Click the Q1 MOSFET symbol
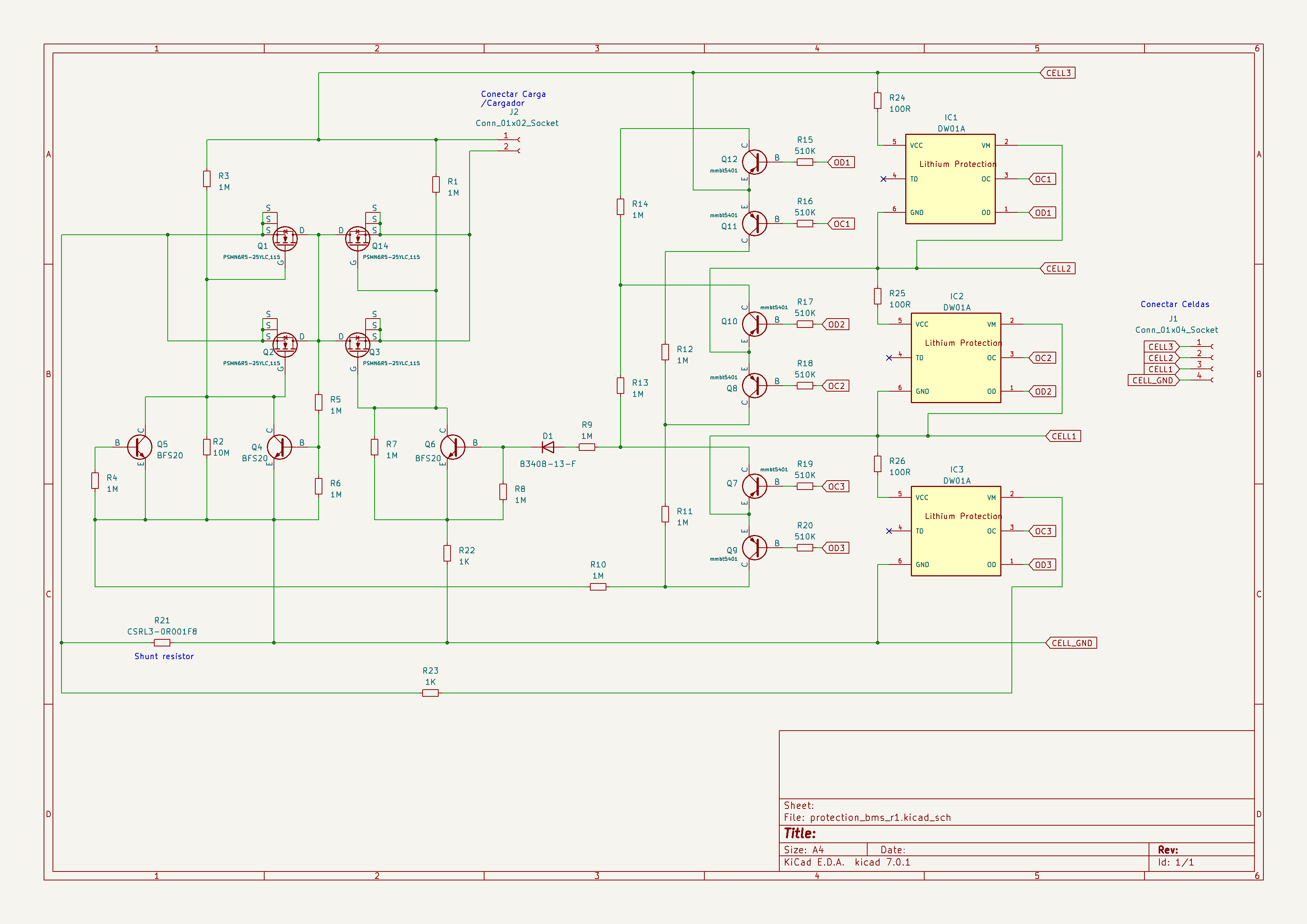This screenshot has height=924, width=1307. tap(285, 238)
